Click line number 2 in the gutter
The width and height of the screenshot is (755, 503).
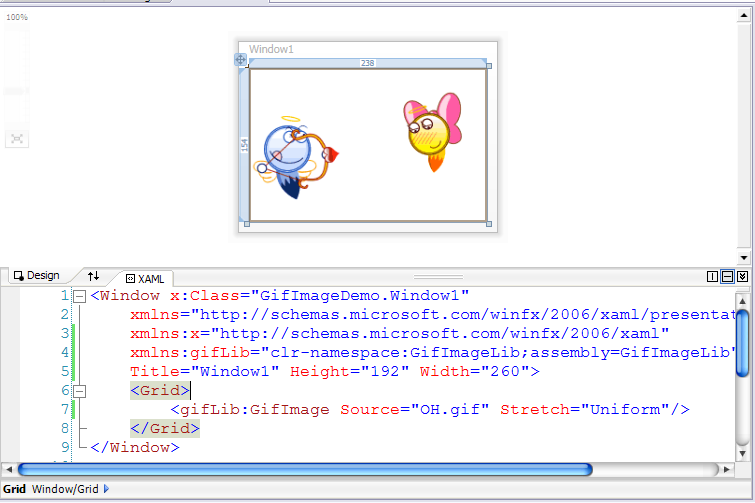point(65,314)
